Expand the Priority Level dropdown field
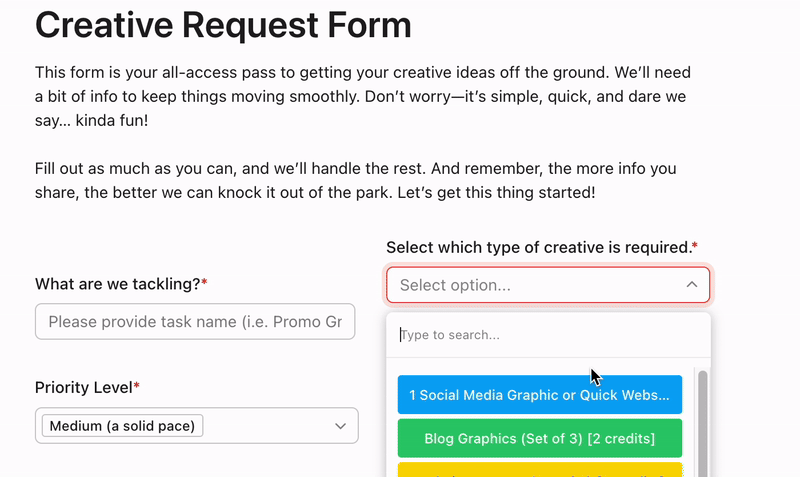 pyautogui.click(x=196, y=425)
